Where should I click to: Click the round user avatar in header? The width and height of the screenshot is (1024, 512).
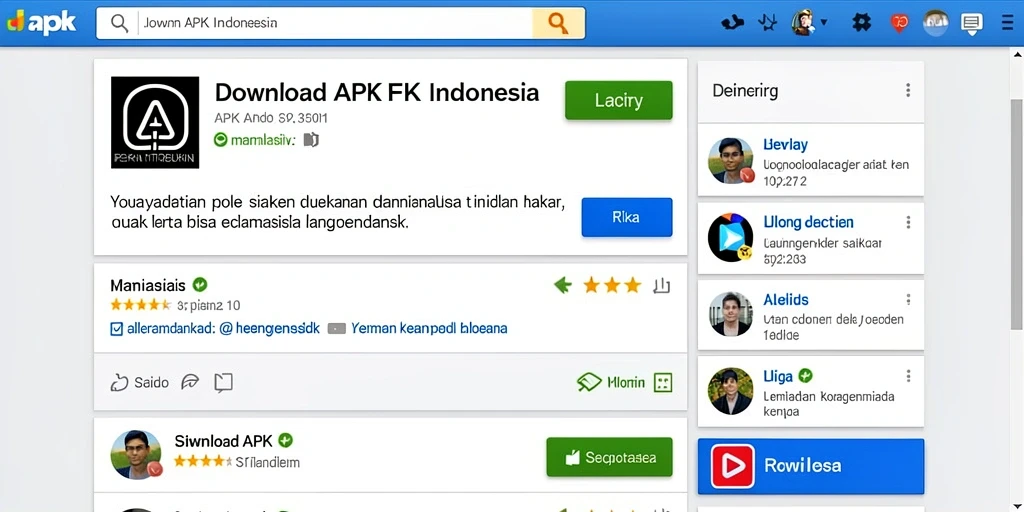[935, 23]
